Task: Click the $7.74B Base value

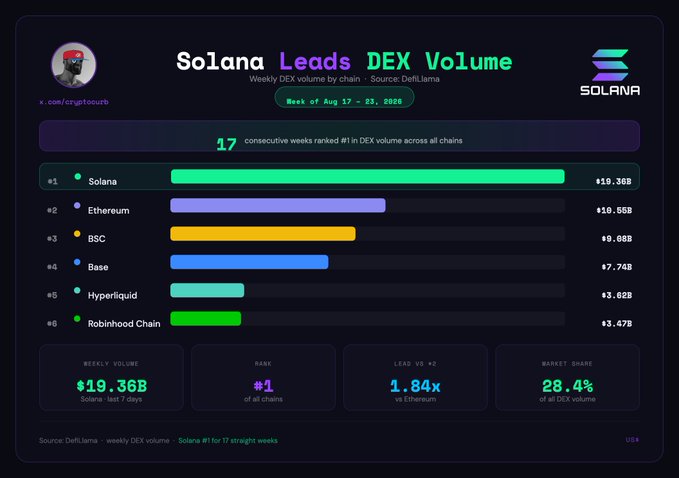Action: click(617, 267)
